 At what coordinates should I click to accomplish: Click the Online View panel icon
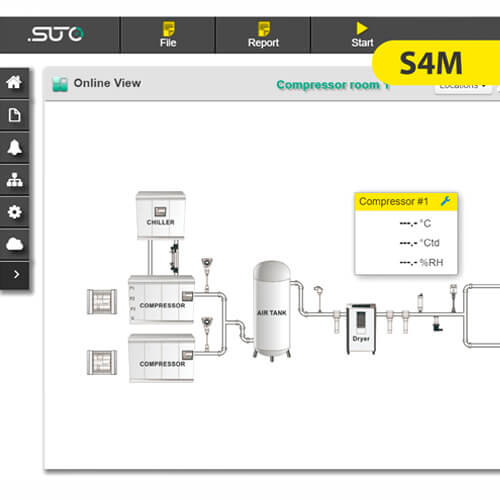tap(60, 84)
